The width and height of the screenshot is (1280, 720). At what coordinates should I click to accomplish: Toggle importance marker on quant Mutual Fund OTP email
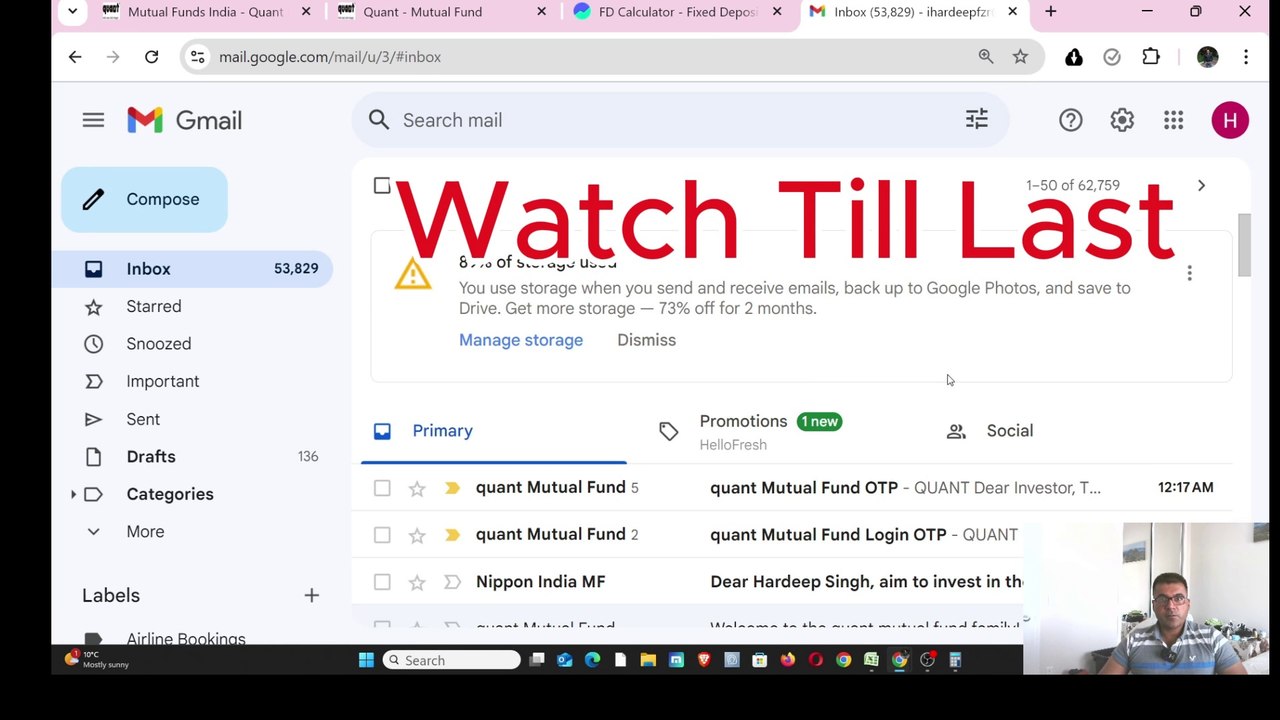pos(452,488)
